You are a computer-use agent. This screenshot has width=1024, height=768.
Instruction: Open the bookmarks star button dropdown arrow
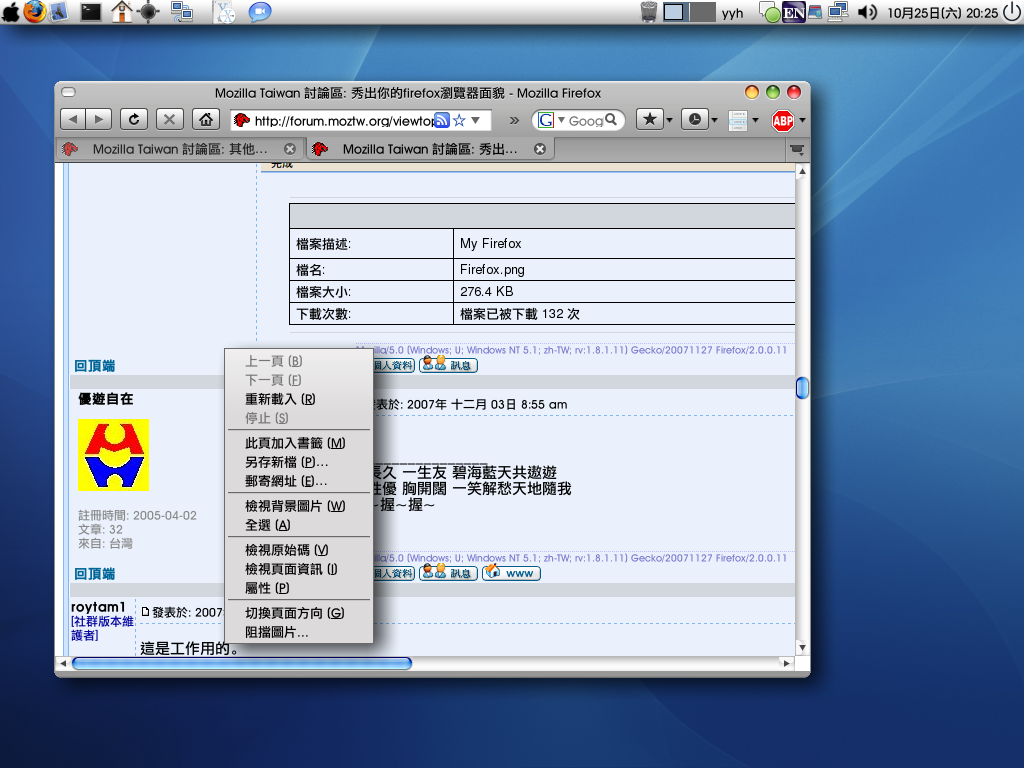[x=668, y=120]
